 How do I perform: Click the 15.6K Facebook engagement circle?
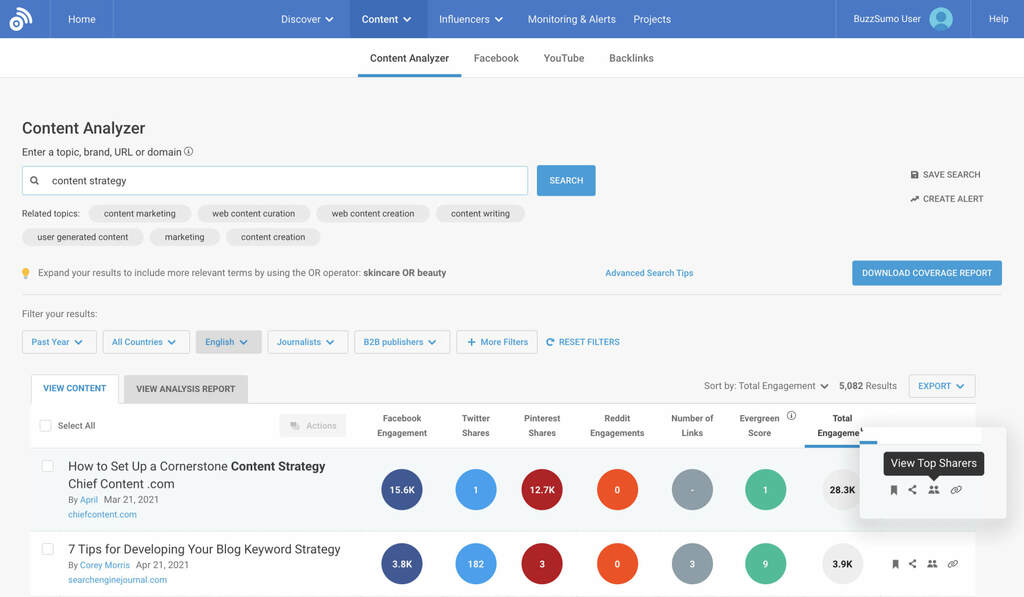402,490
